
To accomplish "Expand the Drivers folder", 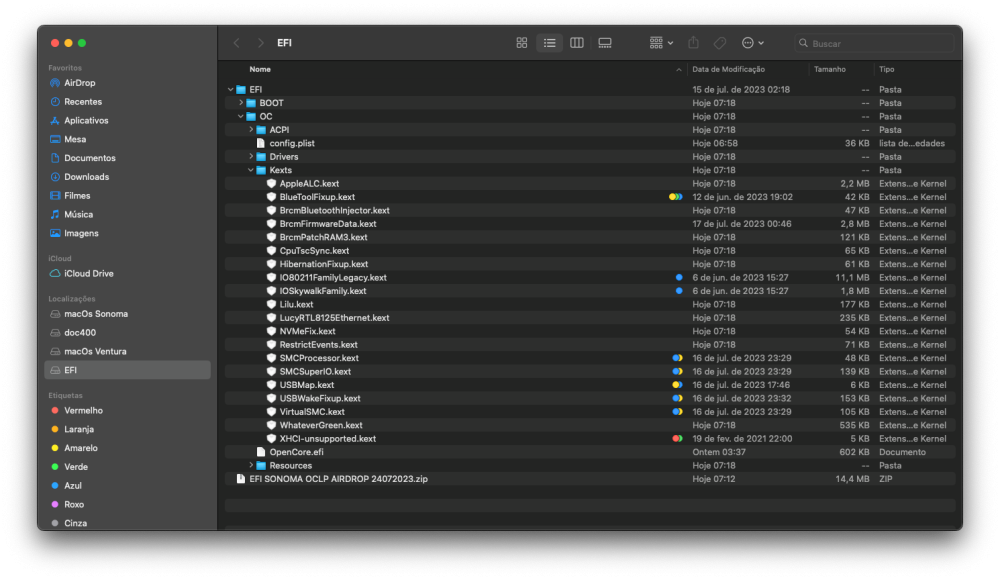I will pyautogui.click(x=251, y=156).
